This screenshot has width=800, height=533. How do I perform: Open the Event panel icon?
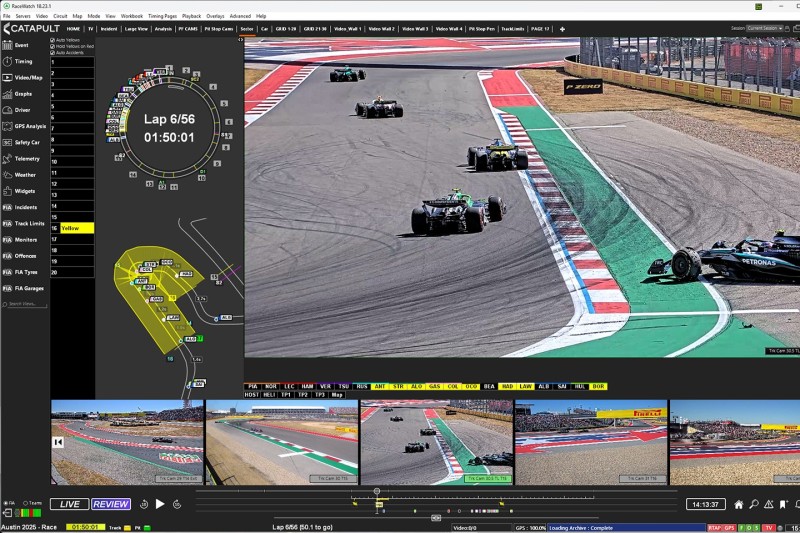pos(7,45)
